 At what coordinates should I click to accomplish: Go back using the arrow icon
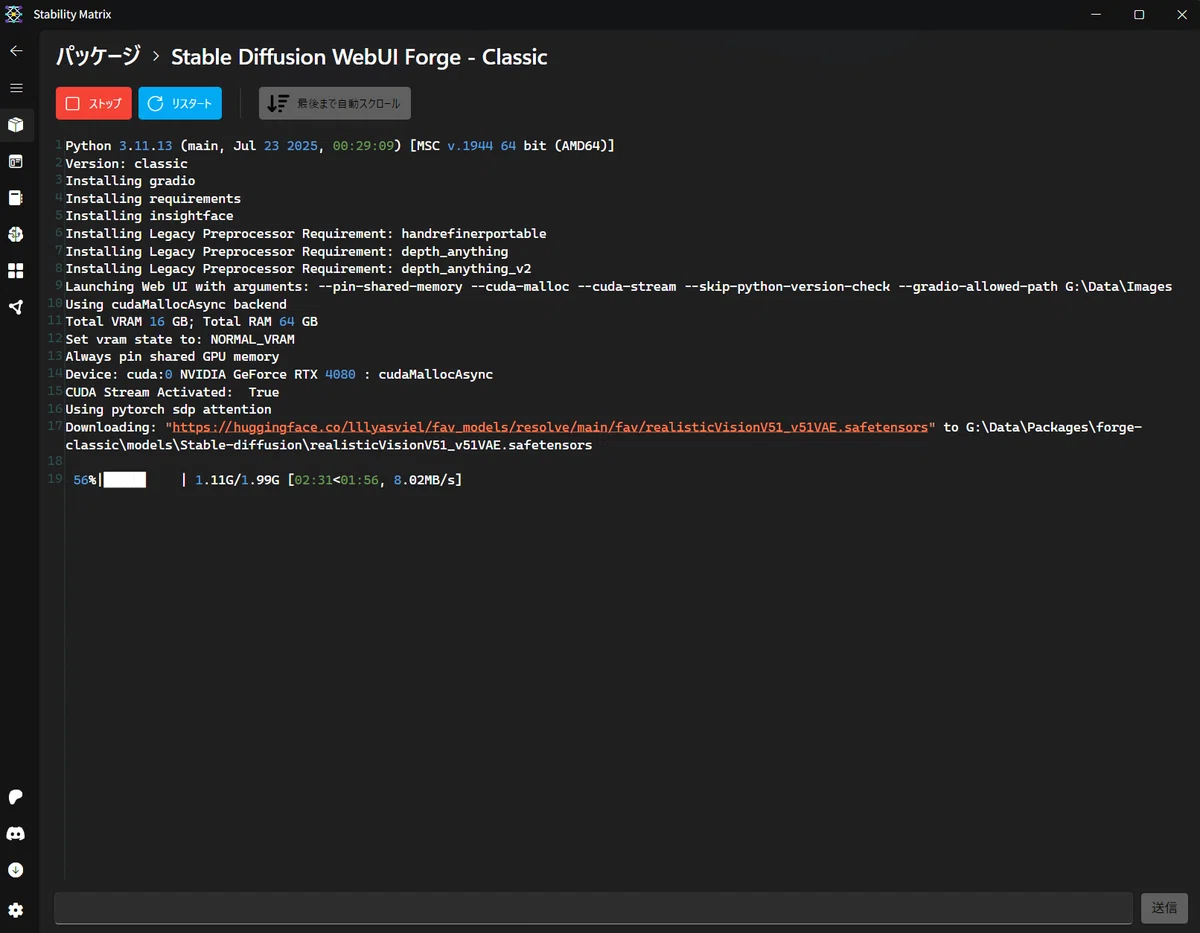click(16, 51)
